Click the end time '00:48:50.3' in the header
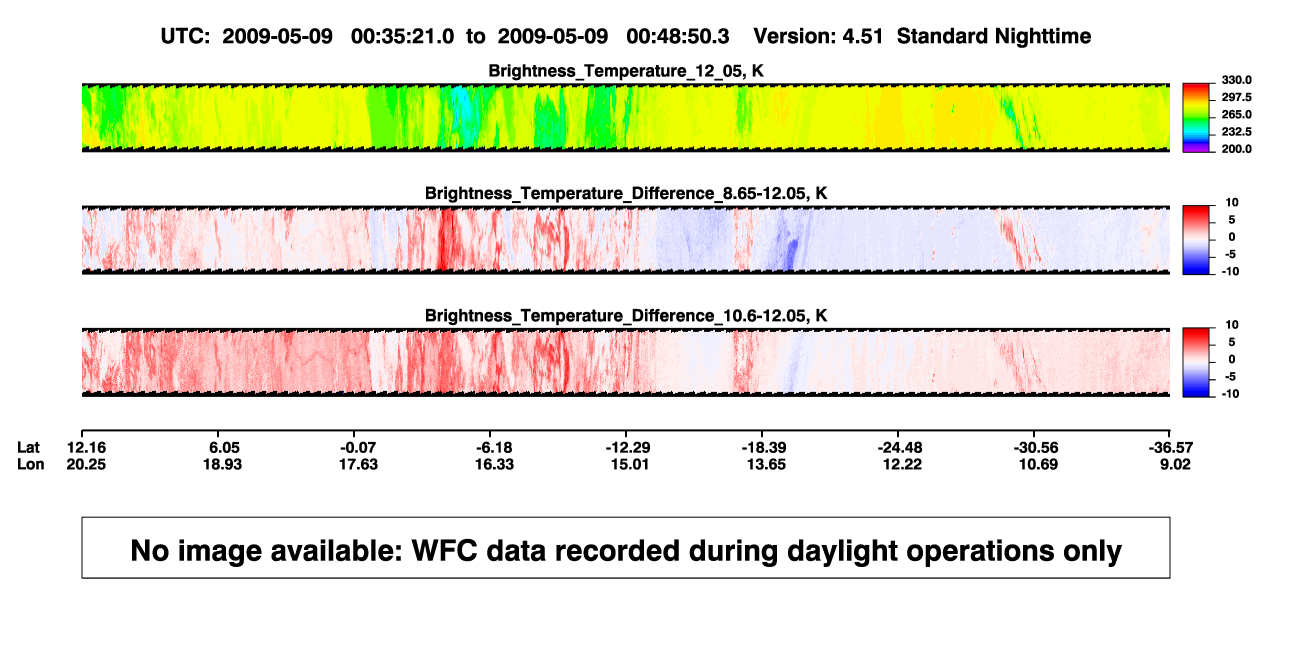Screen dimensions: 1300x667 point(678,37)
